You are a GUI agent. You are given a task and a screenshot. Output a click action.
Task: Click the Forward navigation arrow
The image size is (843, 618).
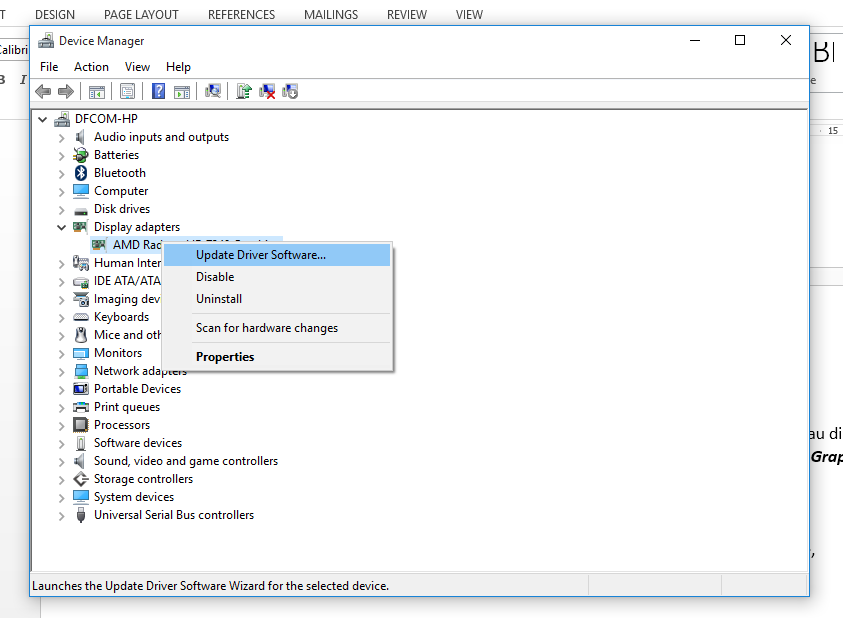point(67,91)
